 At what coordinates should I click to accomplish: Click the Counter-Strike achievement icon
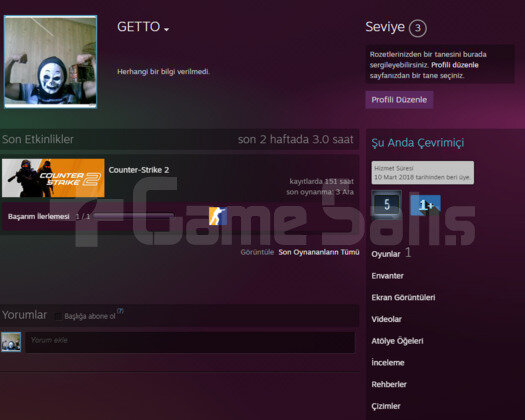click(x=218, y=216)
